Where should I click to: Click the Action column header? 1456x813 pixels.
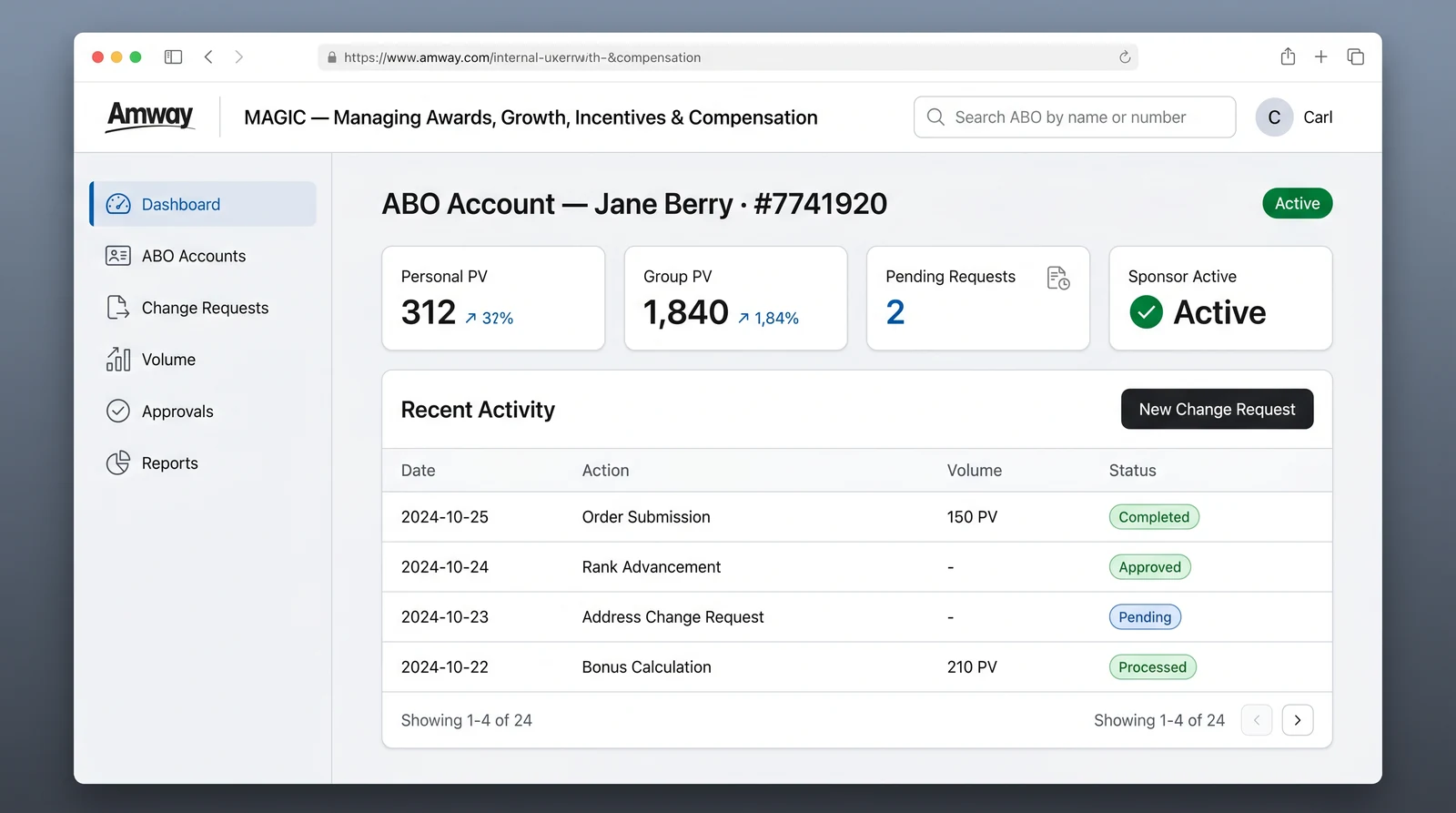tap(605, 471)
